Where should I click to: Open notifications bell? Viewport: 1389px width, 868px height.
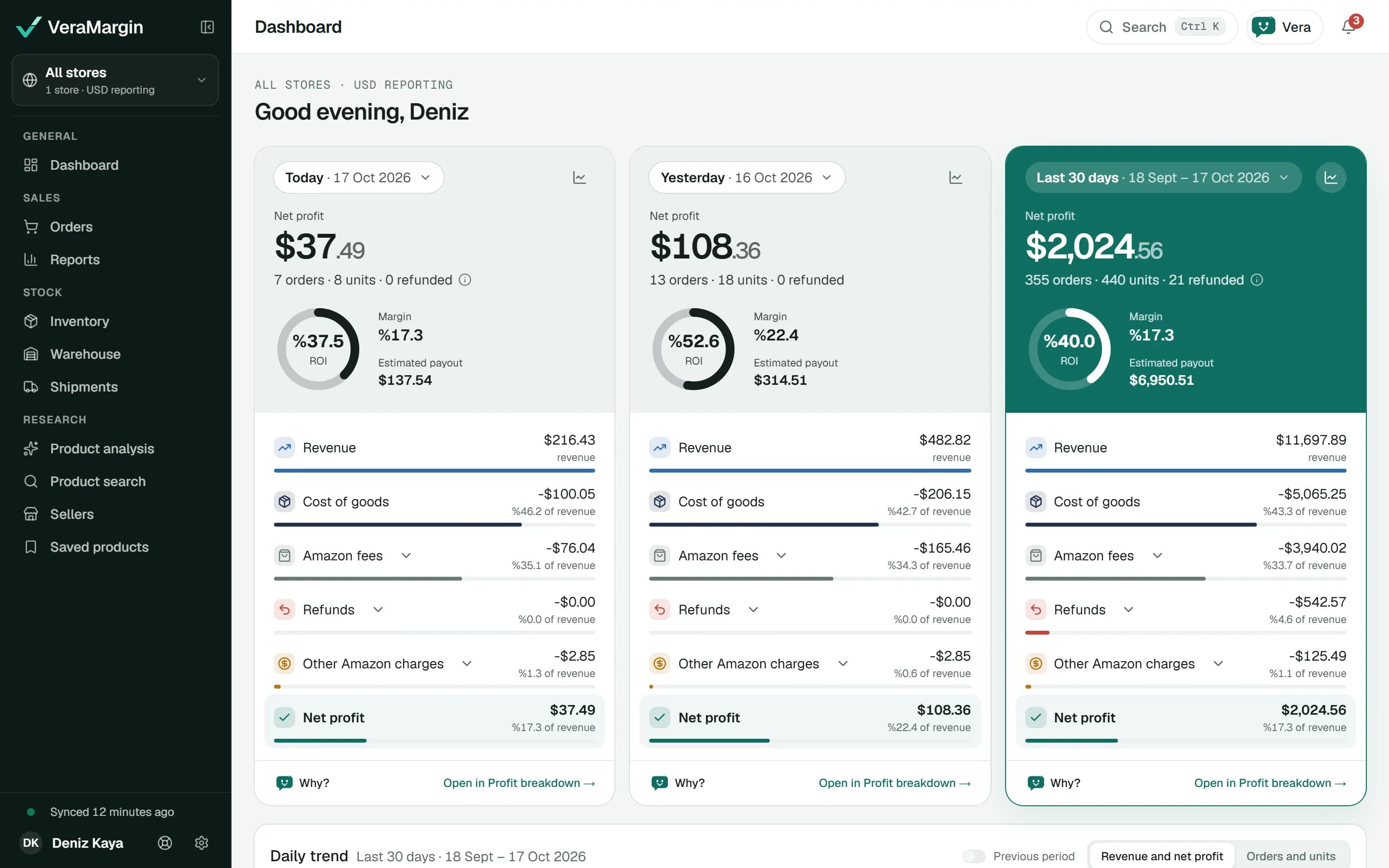(1348, 27)
